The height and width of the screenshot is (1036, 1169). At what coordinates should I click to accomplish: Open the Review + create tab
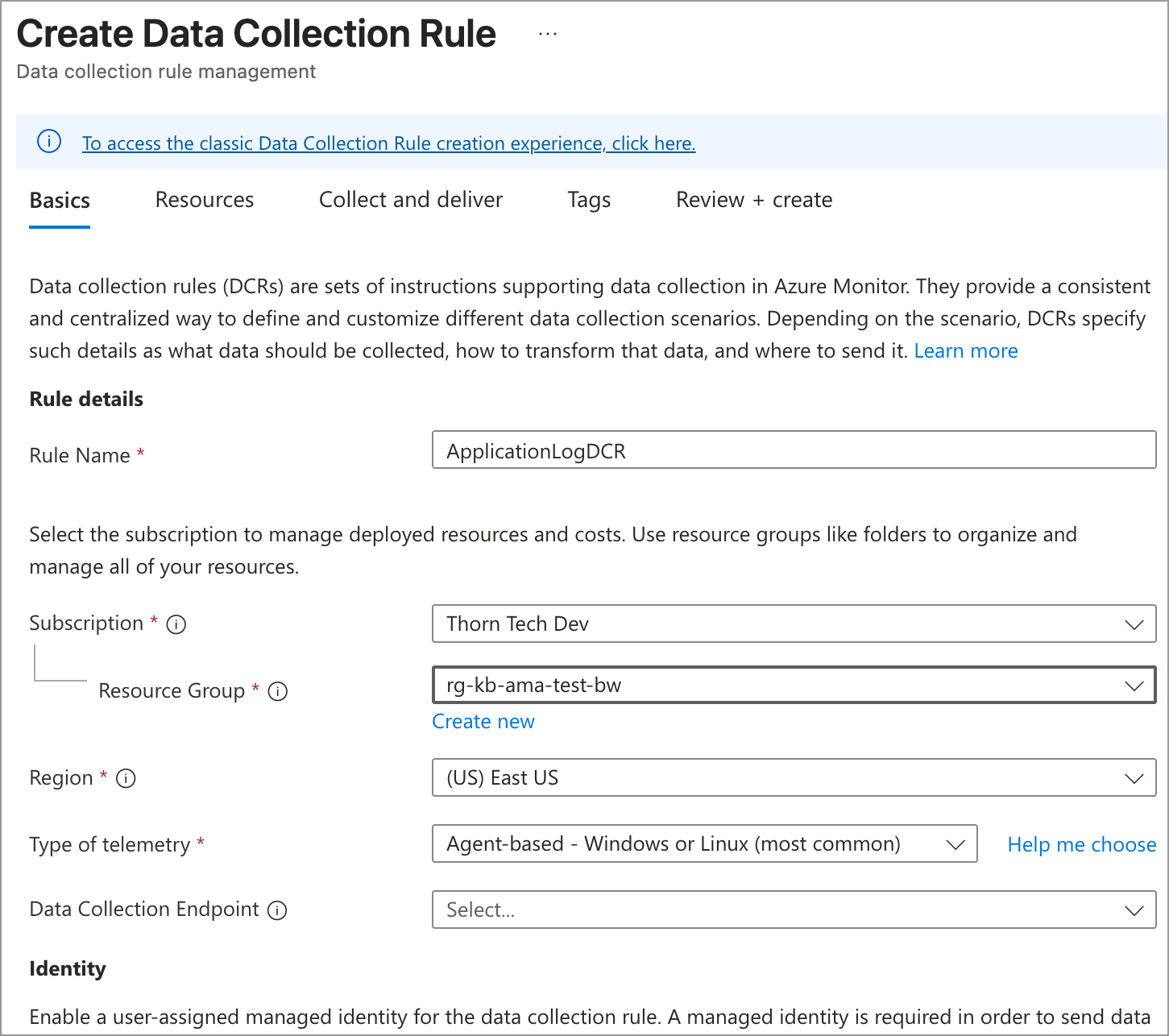tap(754, 200)
